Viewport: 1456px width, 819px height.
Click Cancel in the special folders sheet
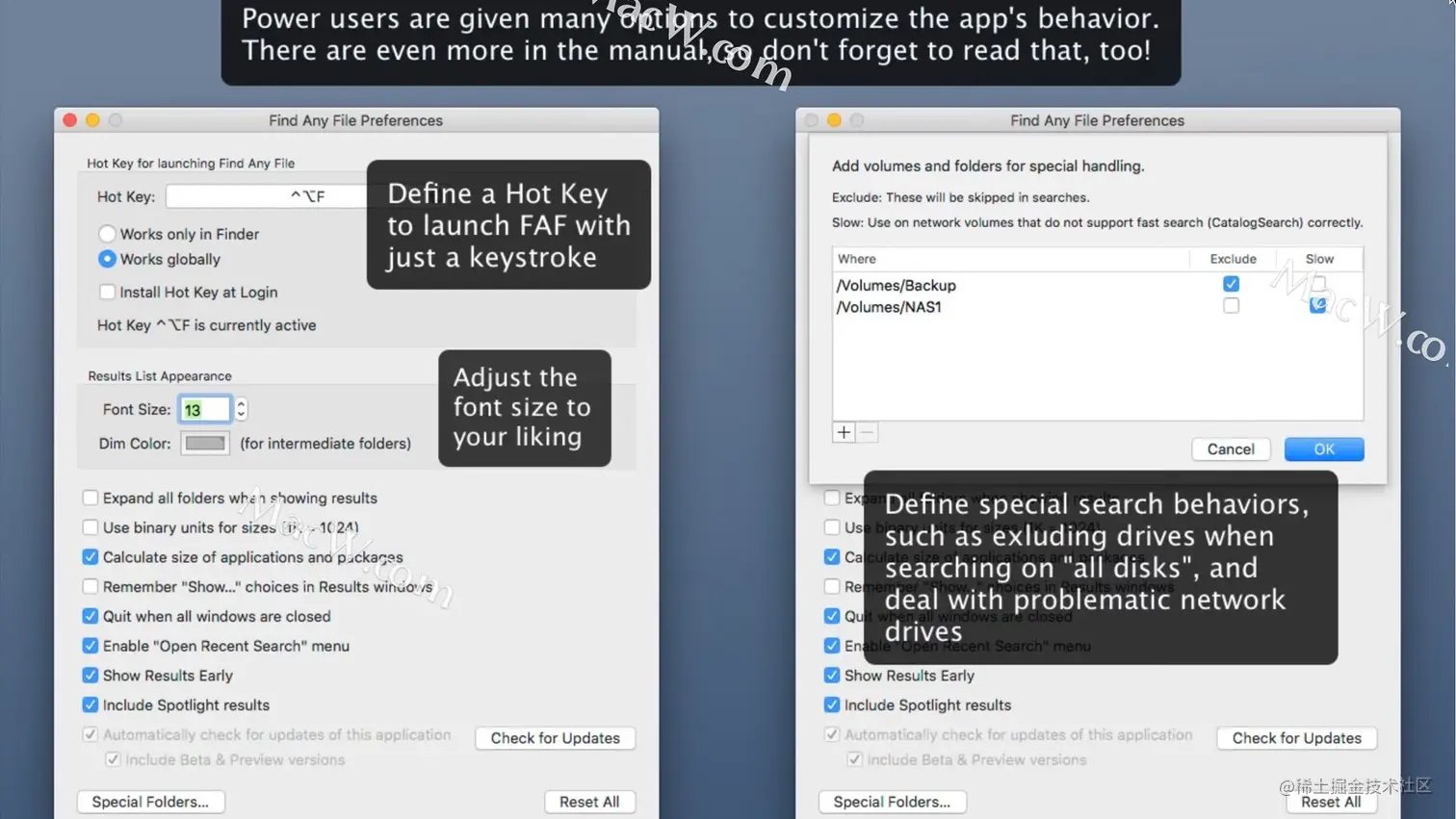[x=1231, y=449]
